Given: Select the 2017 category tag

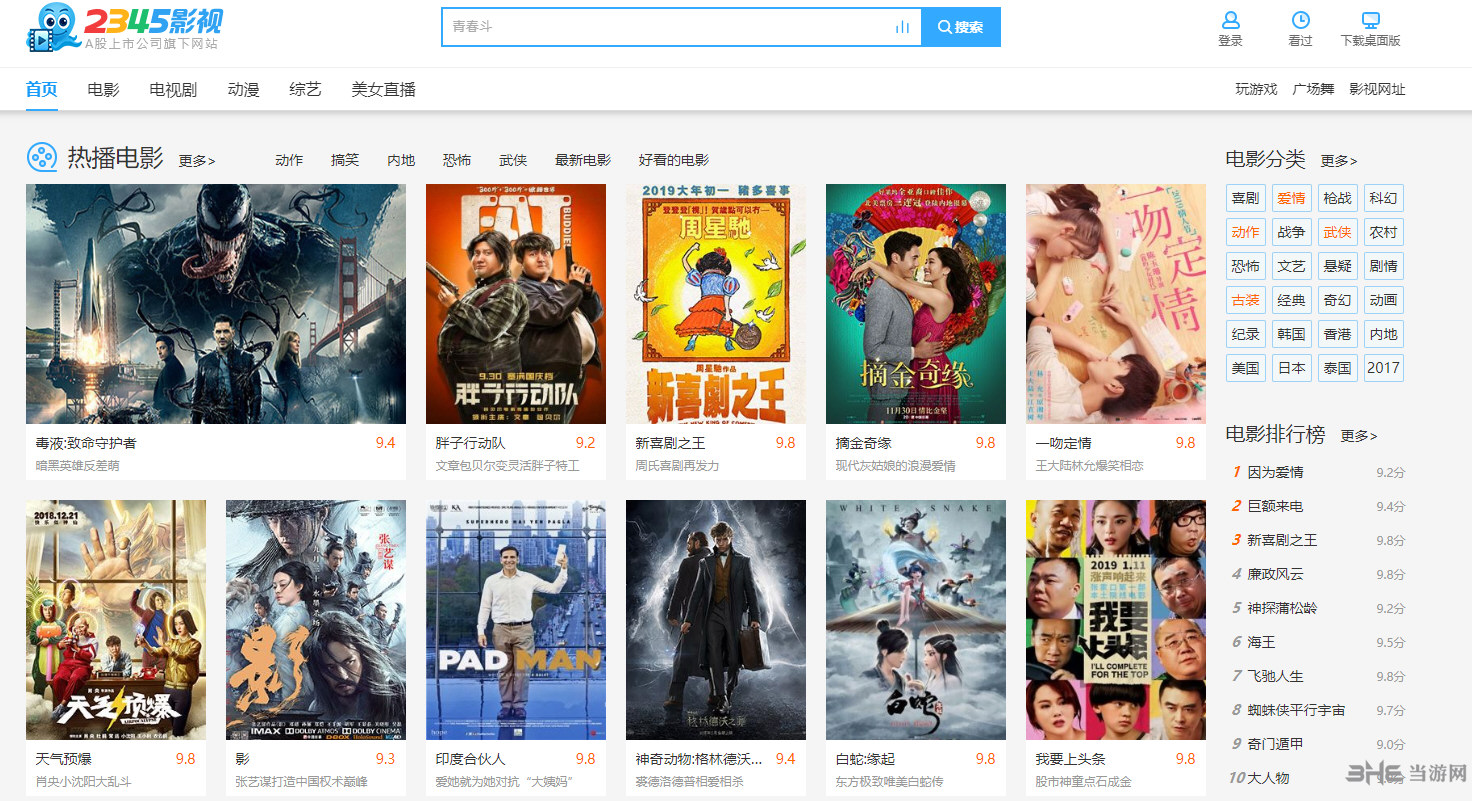Looking at the screenshot, I should 1383,368.
